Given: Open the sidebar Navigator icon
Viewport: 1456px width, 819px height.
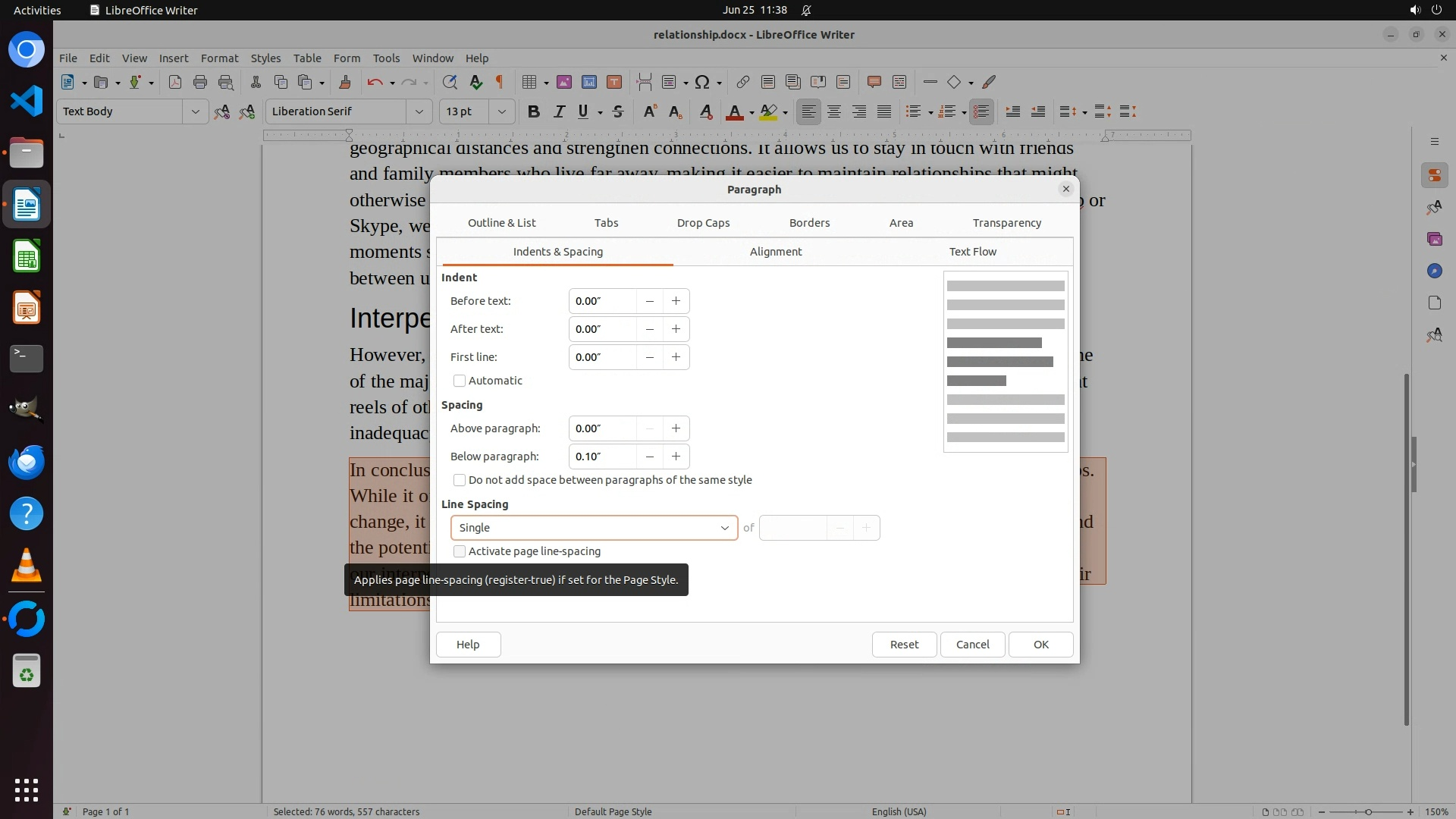Looking at the screenshot, I should pos(1434,271).
